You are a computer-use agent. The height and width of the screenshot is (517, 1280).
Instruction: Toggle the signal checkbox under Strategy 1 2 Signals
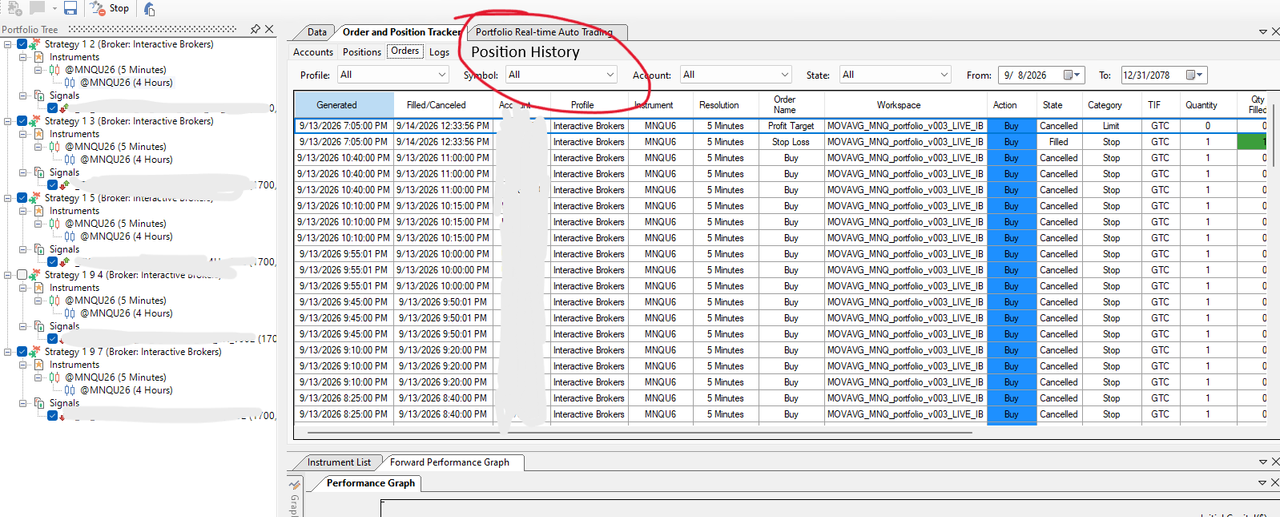coord(53,108)
